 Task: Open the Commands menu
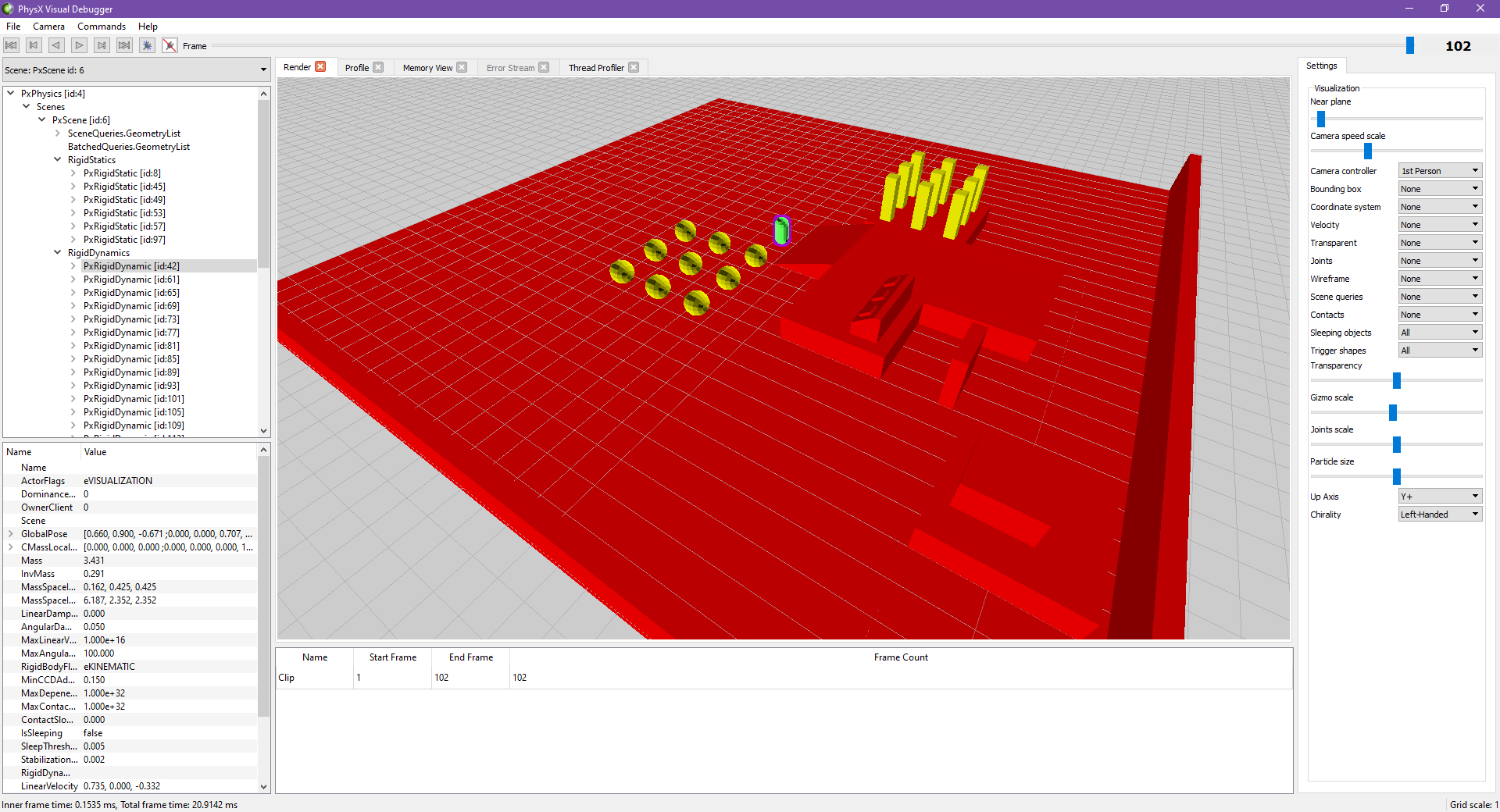[102, 27]
